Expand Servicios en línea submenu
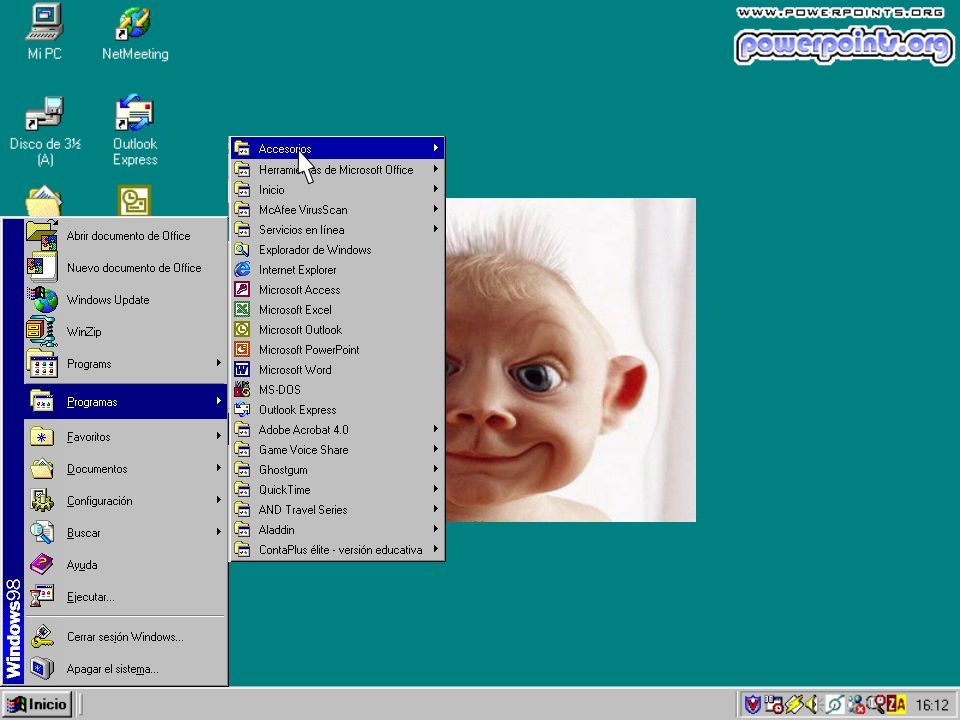 (x=337, y=230)
